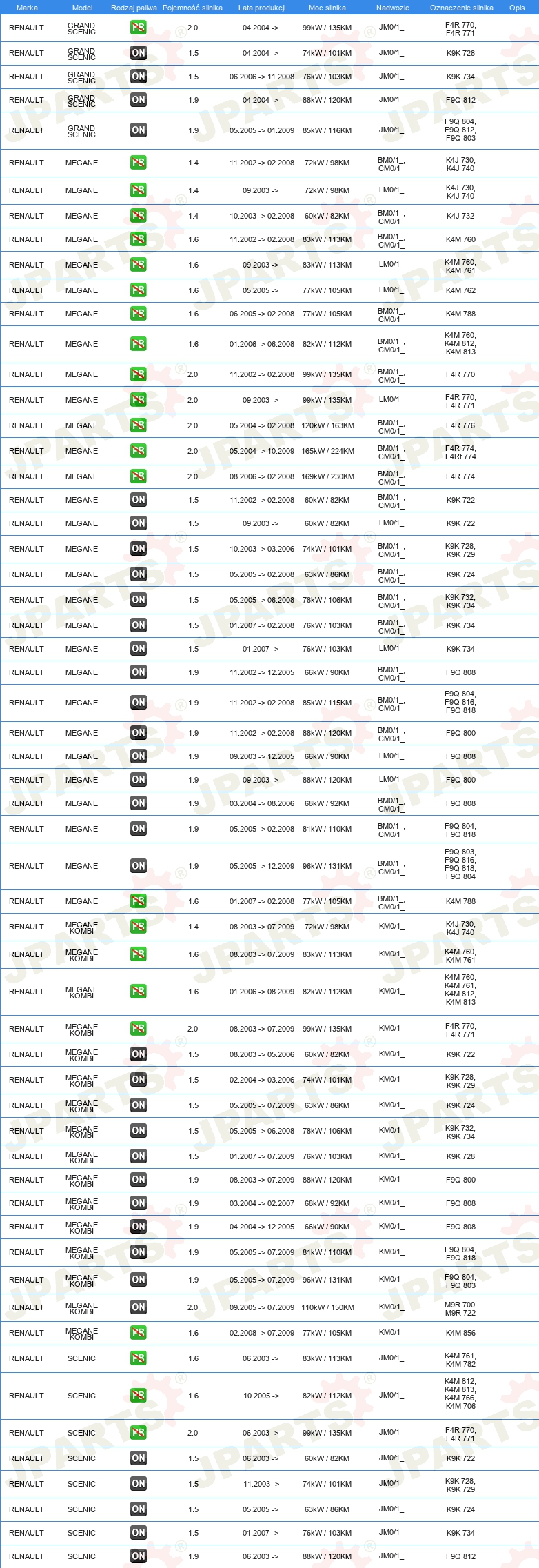Click the production dates '09.2005 -> 07.2009'
This screenshot has width=539, height=1568.
coord(262,1307)
